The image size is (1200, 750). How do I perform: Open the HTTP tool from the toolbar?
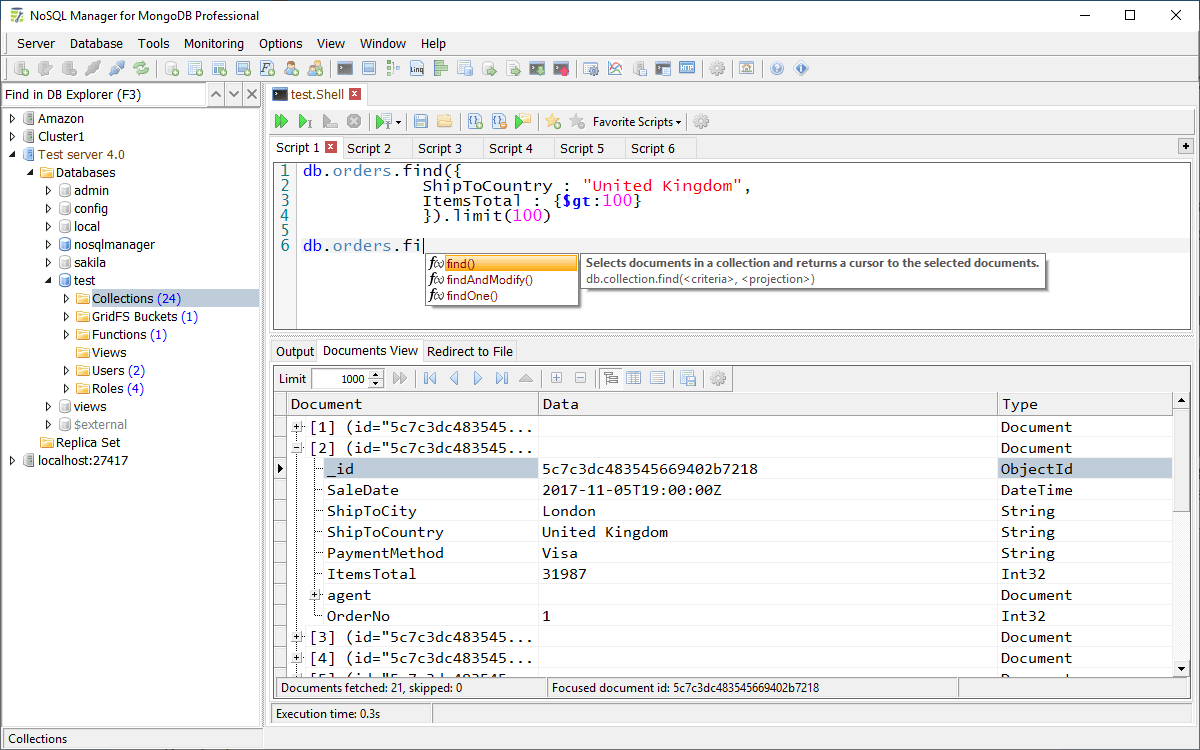pyautogui.click(x=687, y=67)
